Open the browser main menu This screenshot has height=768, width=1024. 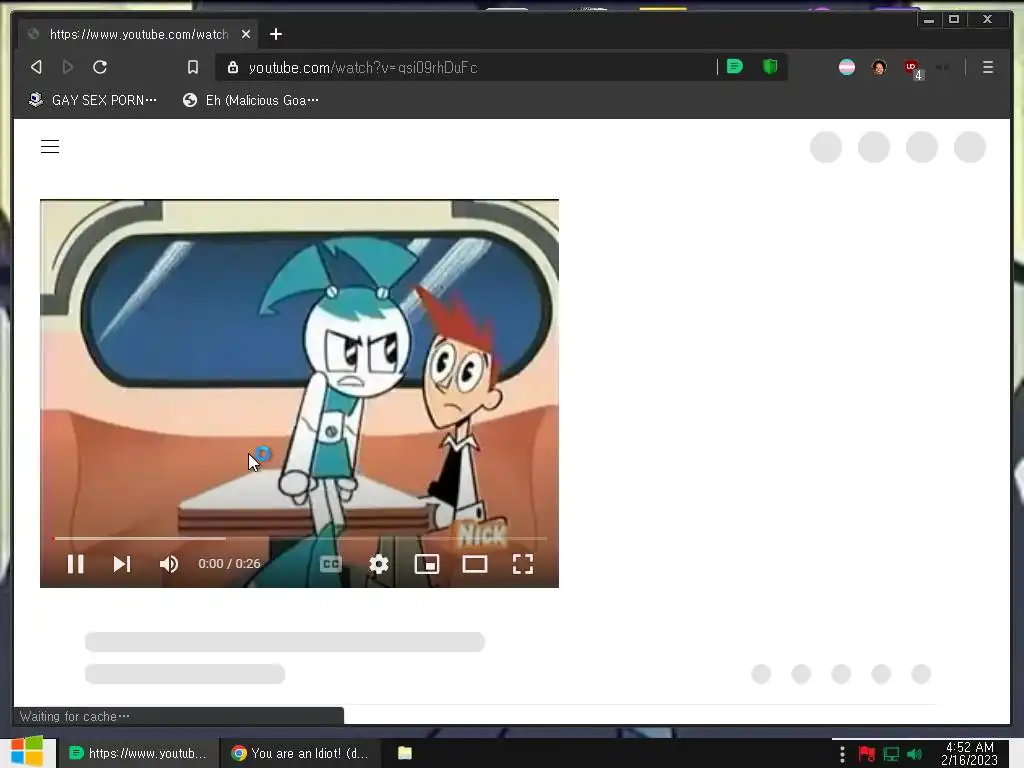tap(988, 67)
